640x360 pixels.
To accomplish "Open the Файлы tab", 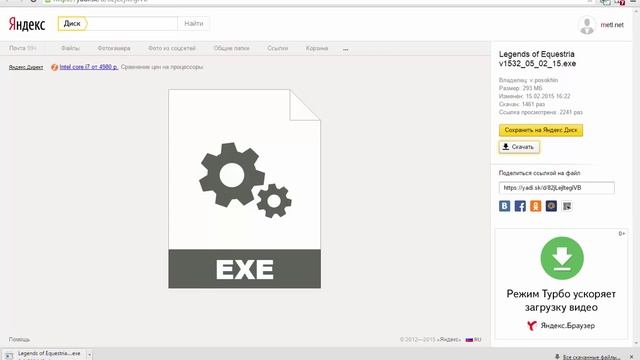I will coord(70,48).
